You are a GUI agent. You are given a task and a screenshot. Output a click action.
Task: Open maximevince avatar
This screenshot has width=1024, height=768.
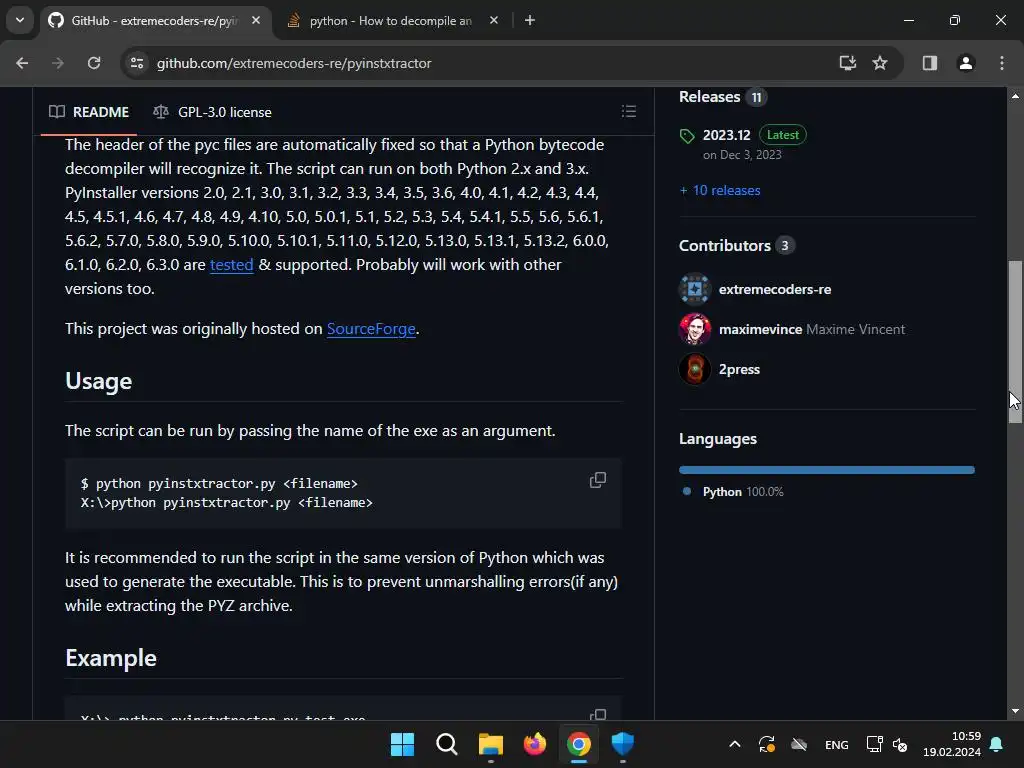click(695, 329)
